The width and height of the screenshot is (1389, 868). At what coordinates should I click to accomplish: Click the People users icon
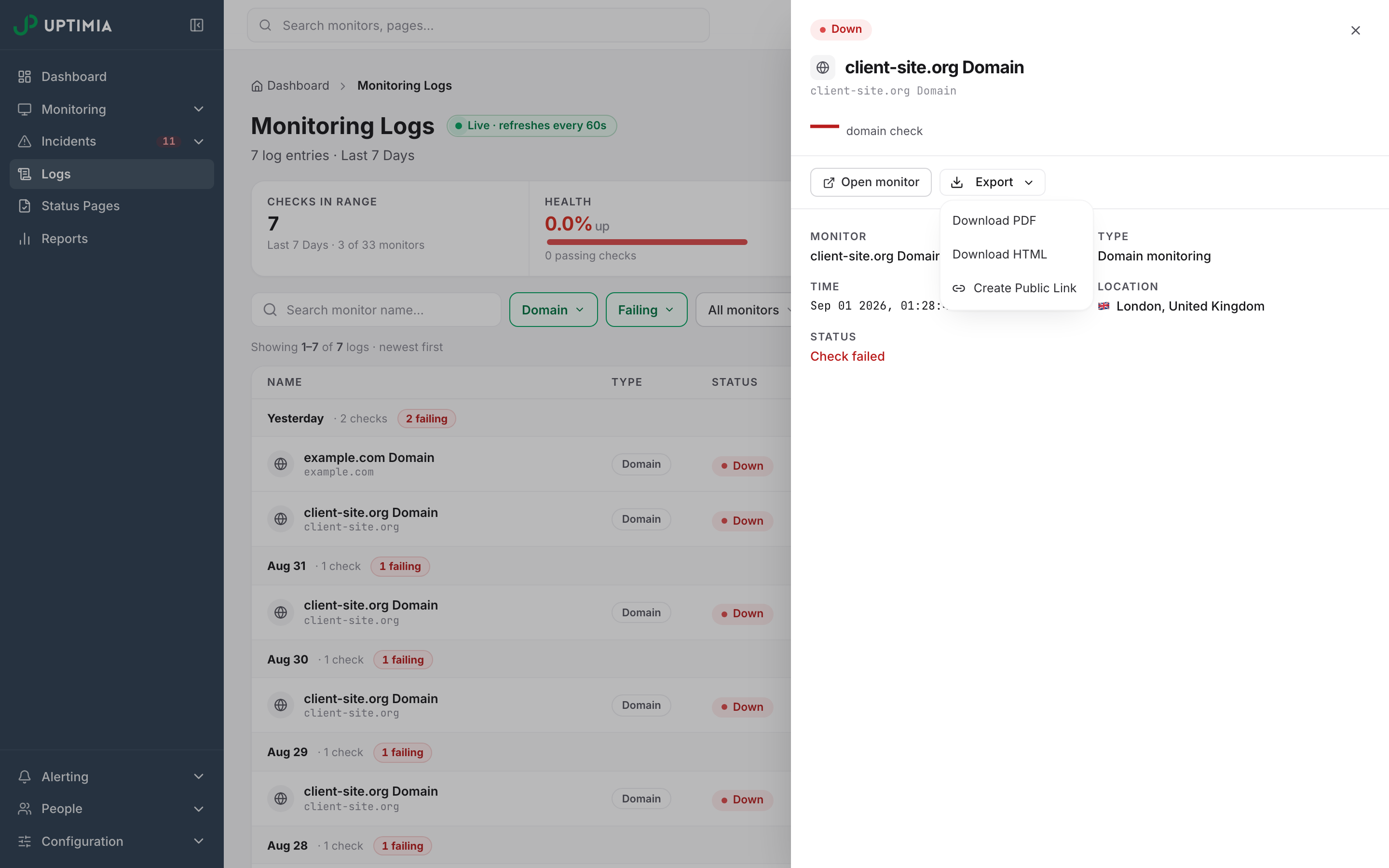point(24,809)
